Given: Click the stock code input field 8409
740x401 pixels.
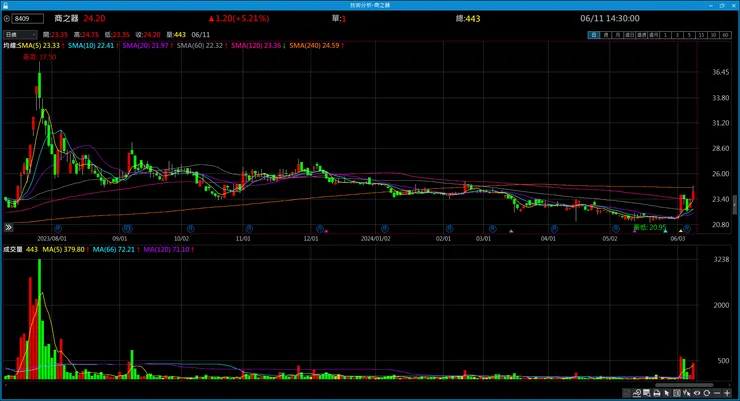Looking at the screenshot, I should 27,18.
